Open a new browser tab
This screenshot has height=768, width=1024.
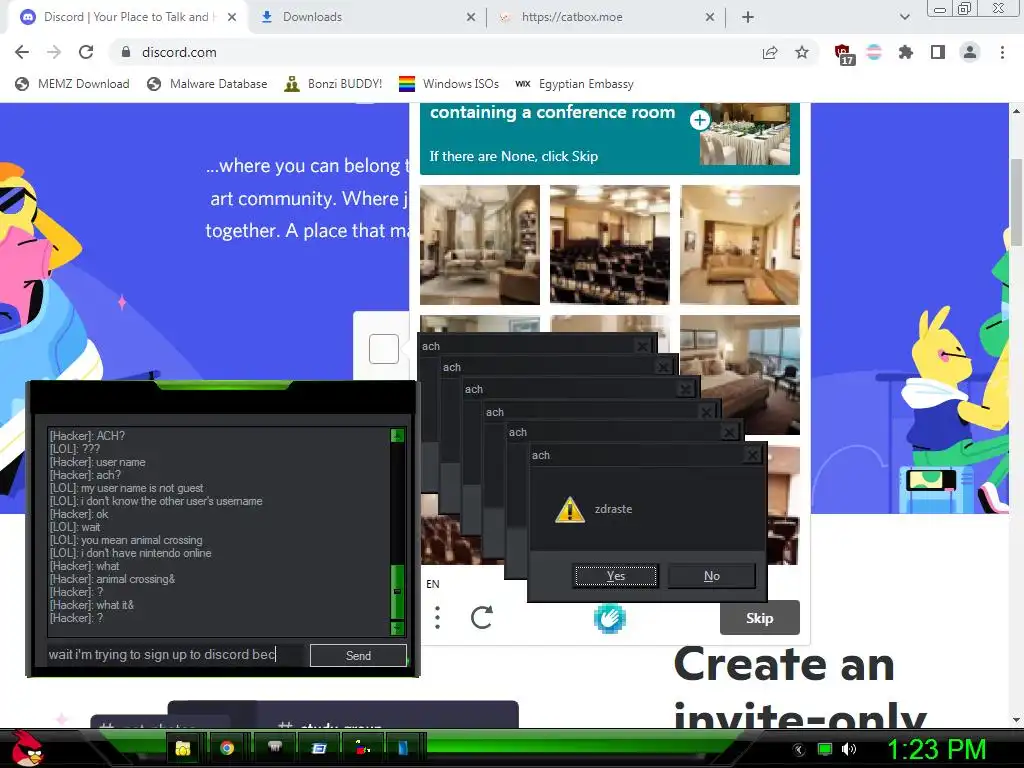point(748,17)
